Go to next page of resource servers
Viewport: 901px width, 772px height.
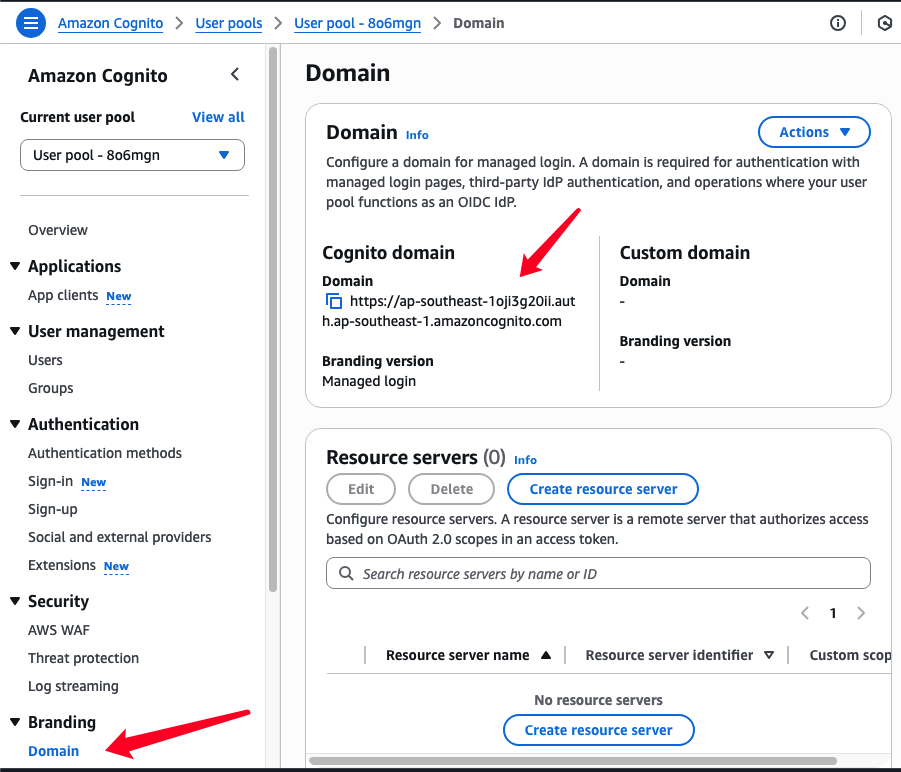[861, 613]
